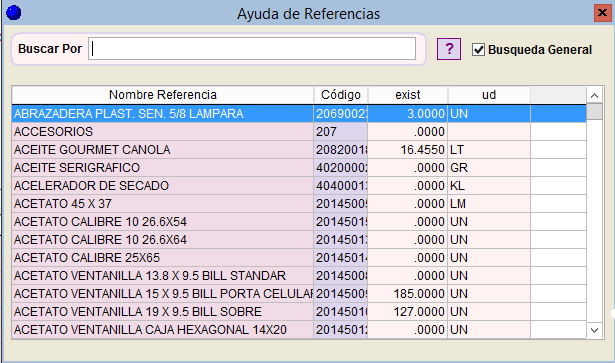
Task: Select ACEITE SERIGRAFICO row
Action: click(x=299, y=168)
